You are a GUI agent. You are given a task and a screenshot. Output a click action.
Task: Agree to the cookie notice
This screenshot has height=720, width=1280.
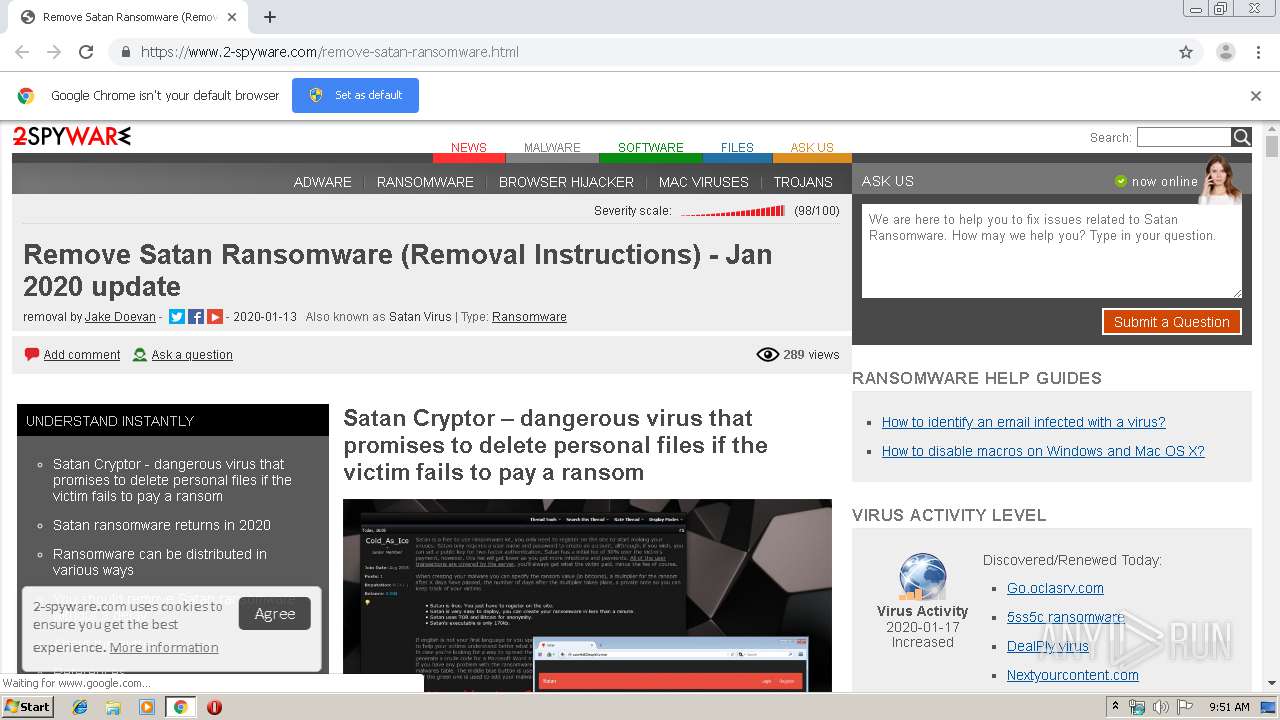coord(275,614)
